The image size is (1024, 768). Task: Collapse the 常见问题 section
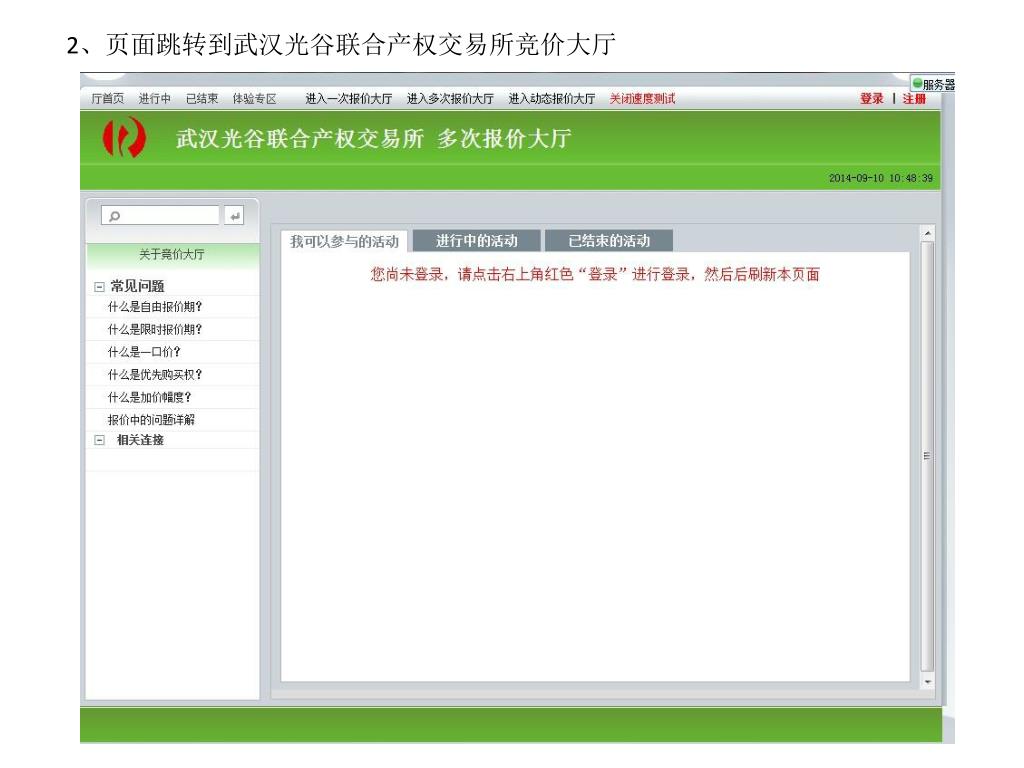[x=99, y=287]
